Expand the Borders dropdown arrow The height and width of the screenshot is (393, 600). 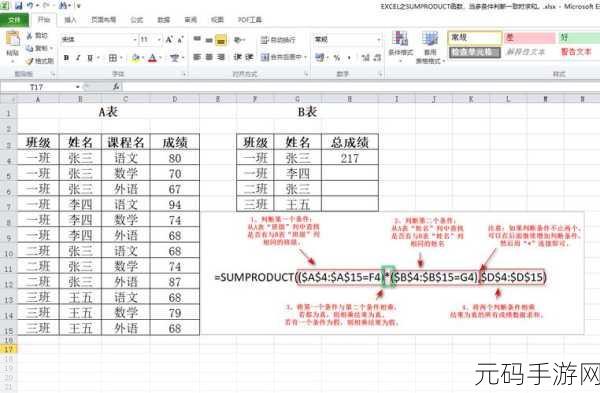tap(121, 58)
